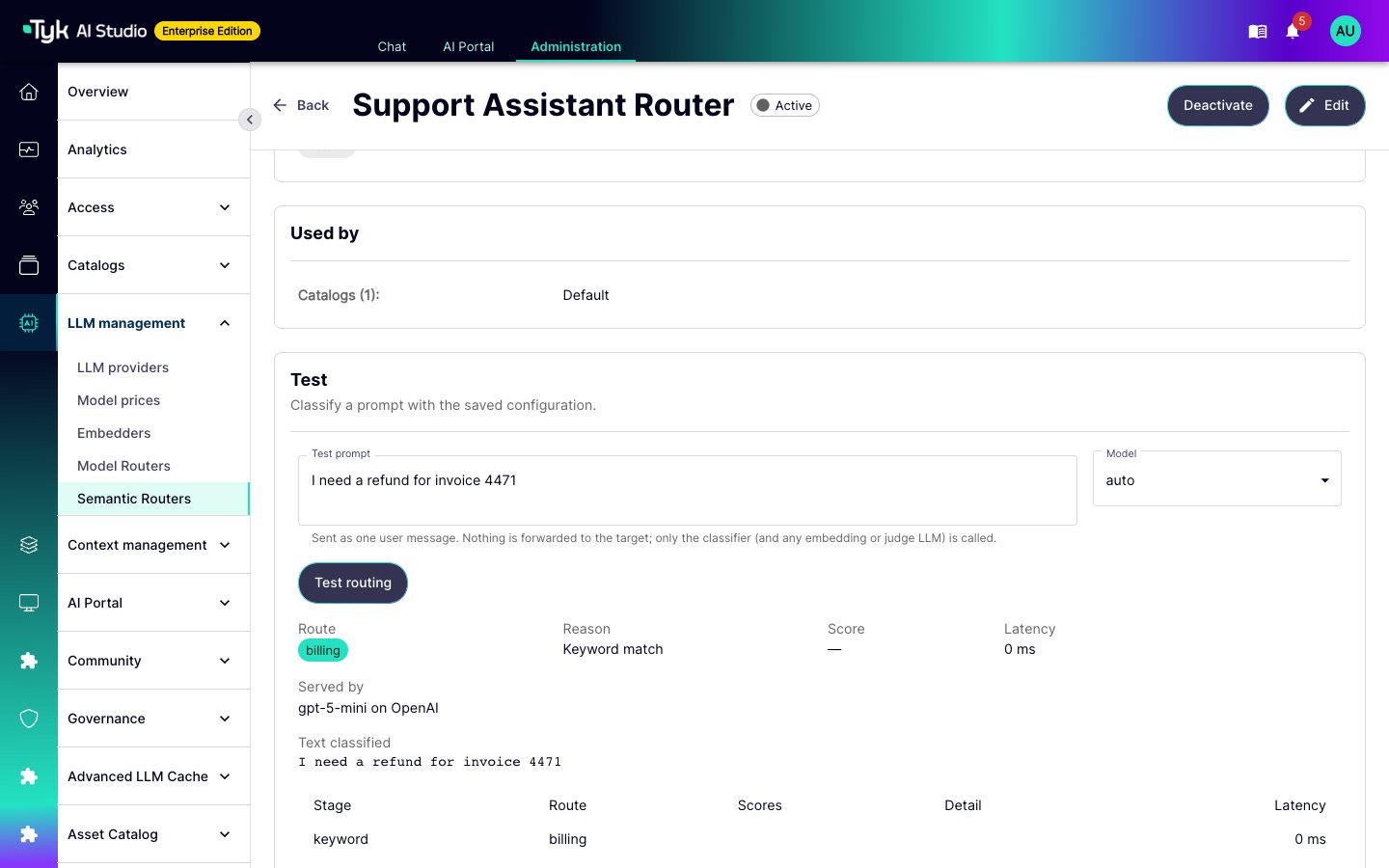Click the pencil icon in Edit button
This screenshot has height=868, width=1389.
pyautogui.click(x=1307, y=105)
